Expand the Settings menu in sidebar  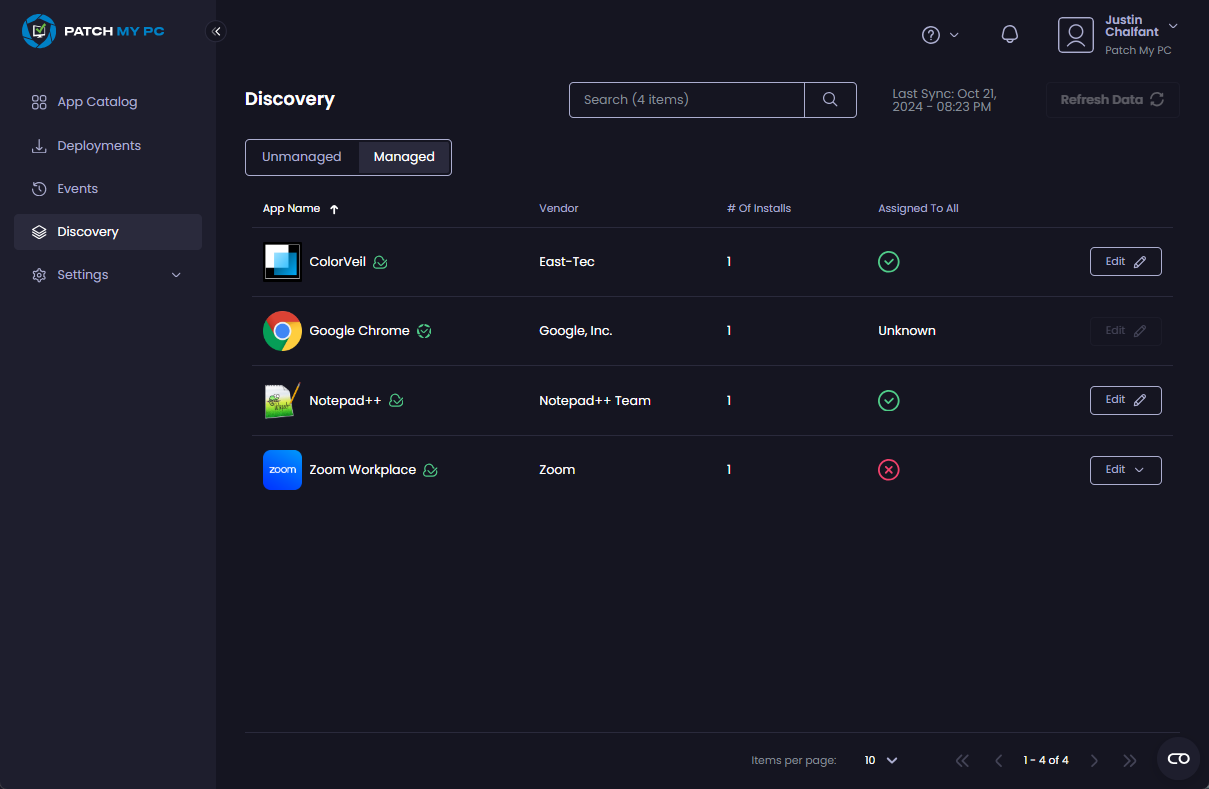[x=108, y=275]
